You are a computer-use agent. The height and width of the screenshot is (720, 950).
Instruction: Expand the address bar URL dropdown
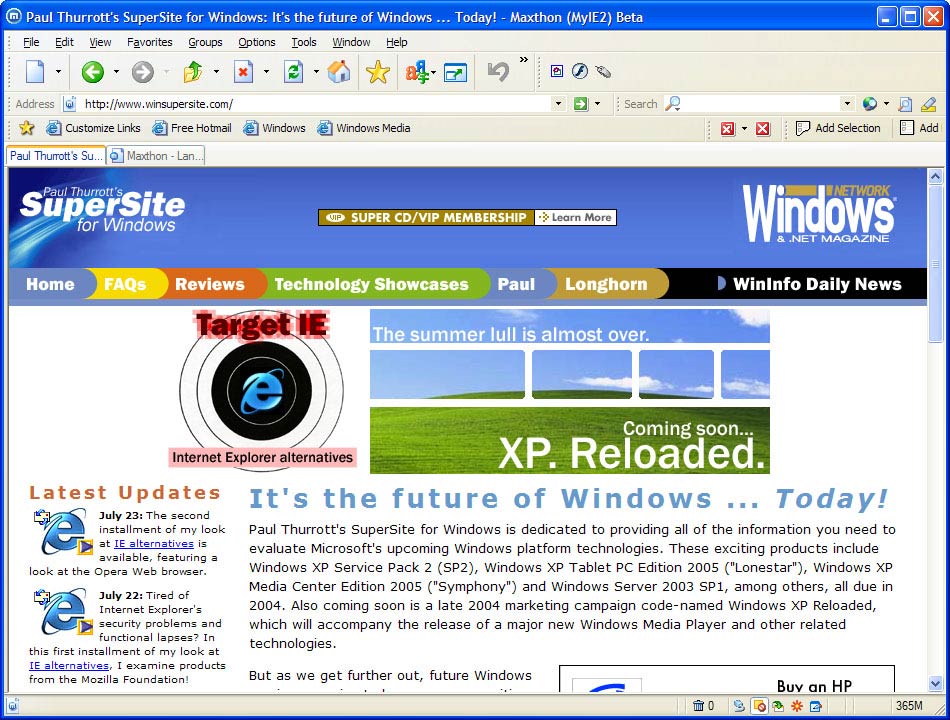[559, 104]
